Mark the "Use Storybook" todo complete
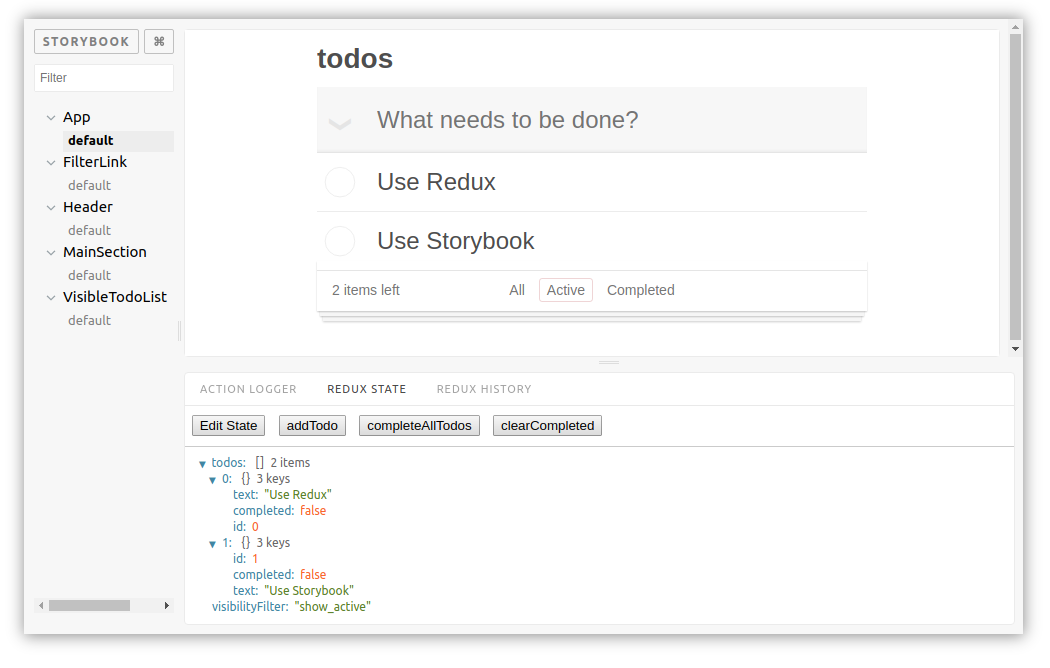 (x=339, y=240)
